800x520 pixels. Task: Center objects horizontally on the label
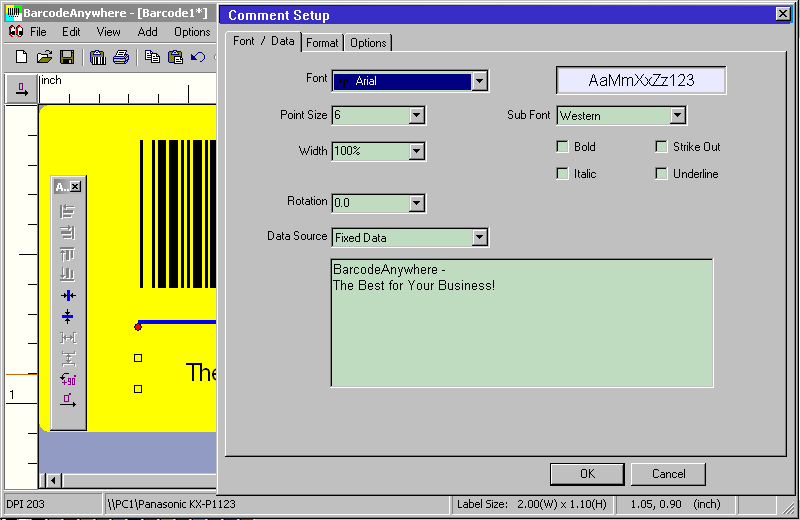[x=67, y=295]
